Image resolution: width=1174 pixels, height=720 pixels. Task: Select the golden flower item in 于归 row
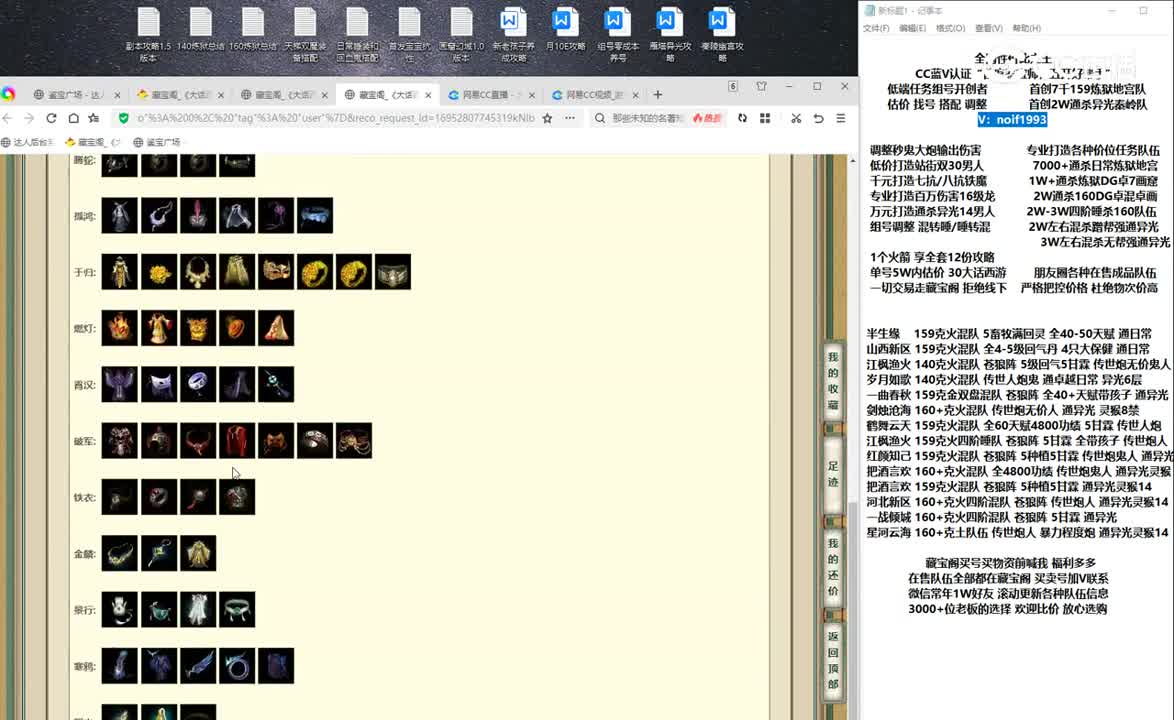[159, 272]
